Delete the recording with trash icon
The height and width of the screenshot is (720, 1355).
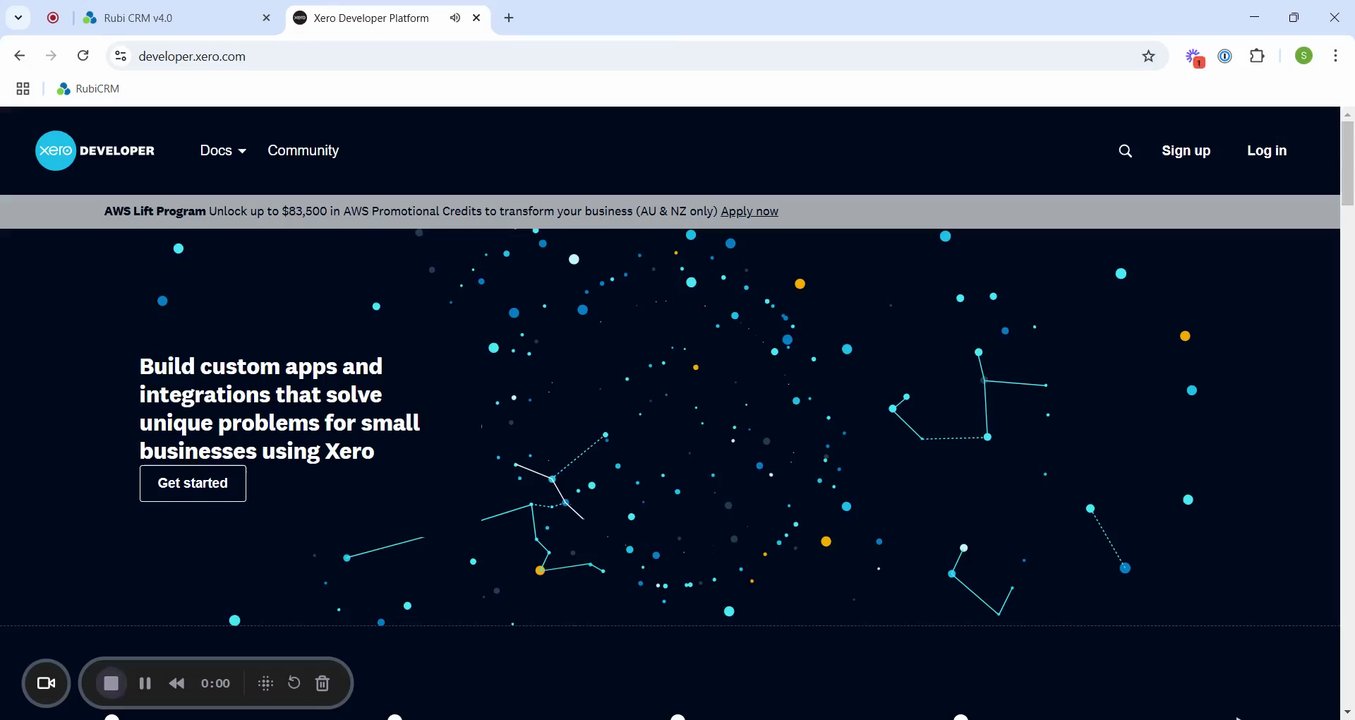pos(322,683)
